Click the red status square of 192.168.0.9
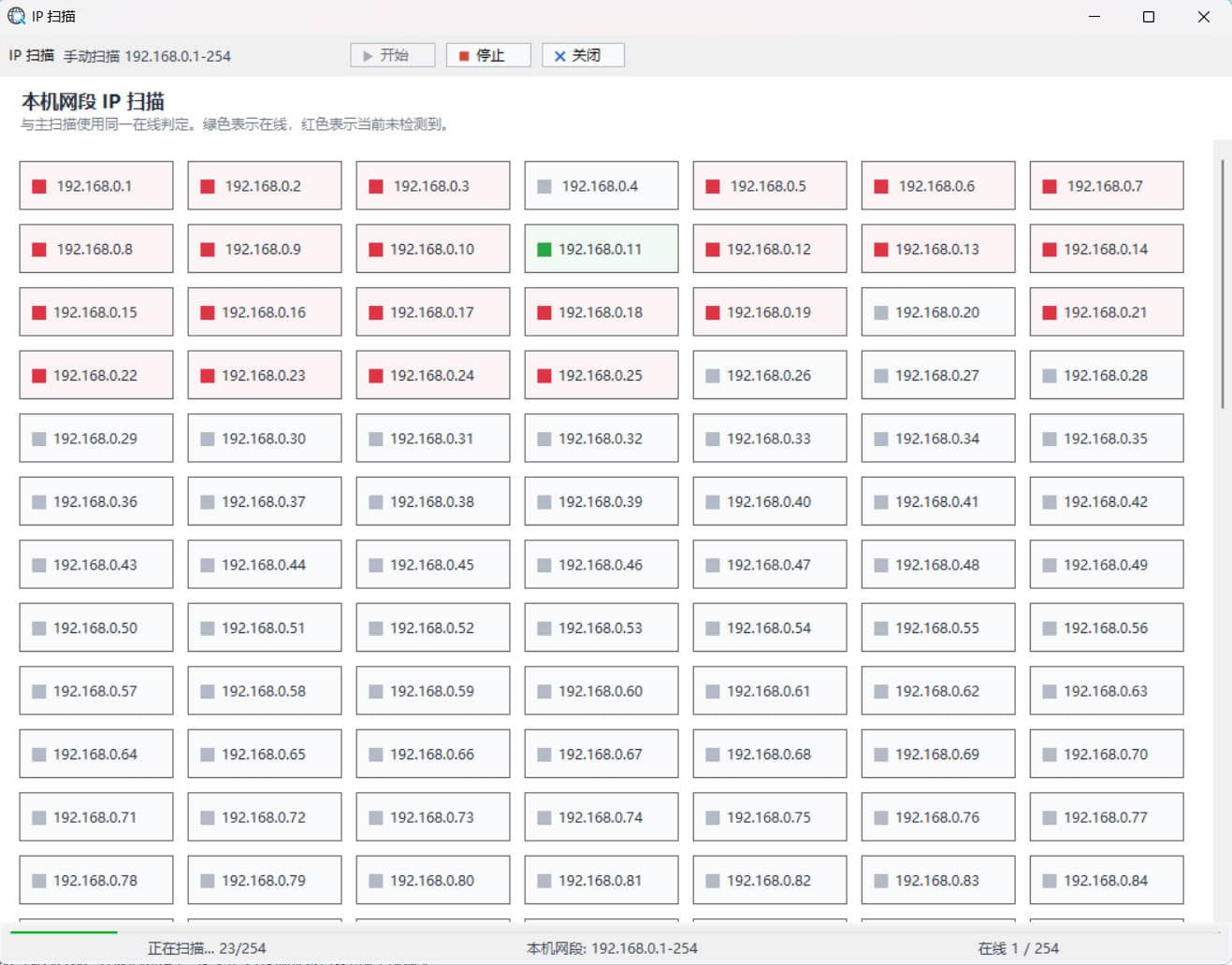1232x965 pixels. 208,250
